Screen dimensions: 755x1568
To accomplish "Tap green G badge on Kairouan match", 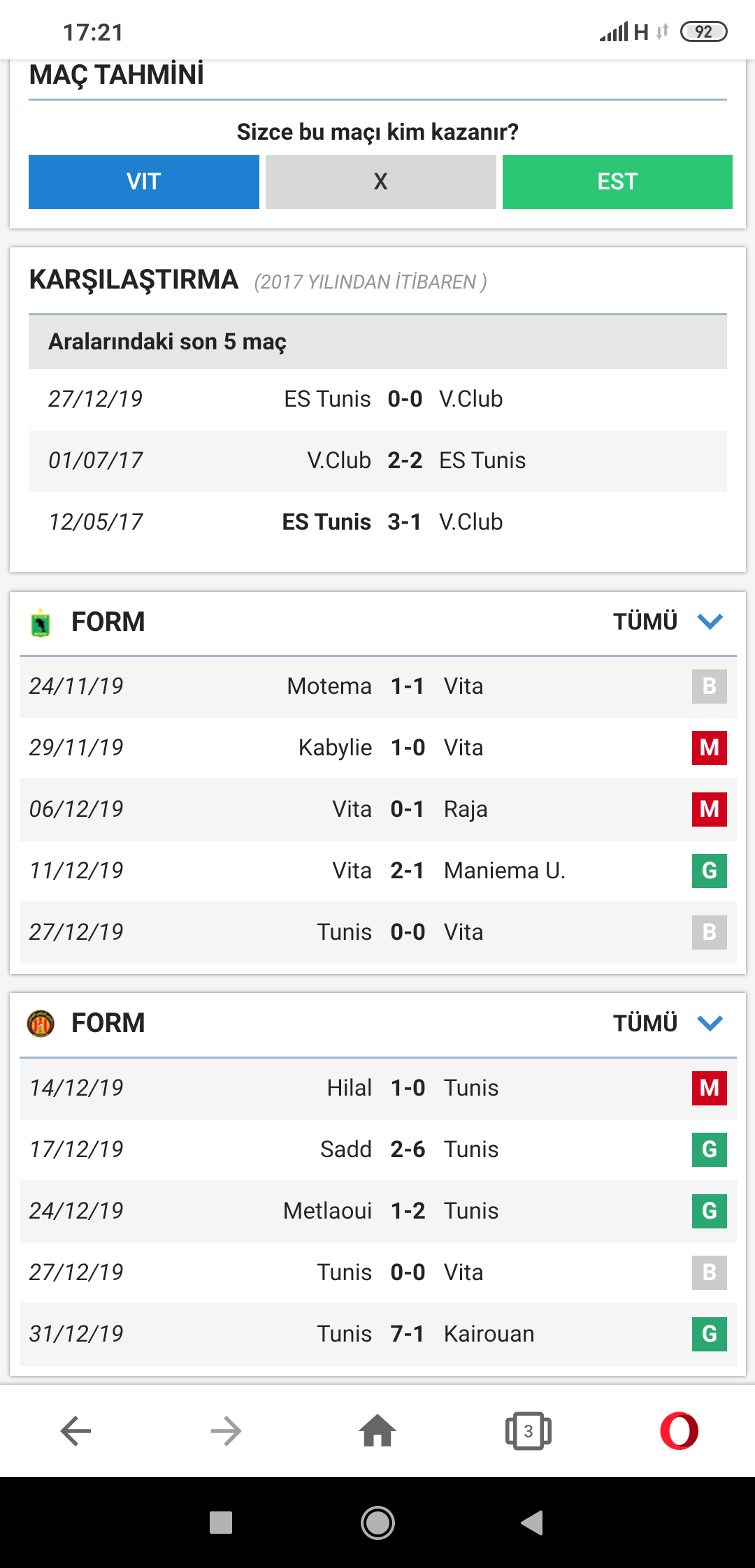I will pos(710,1334).
